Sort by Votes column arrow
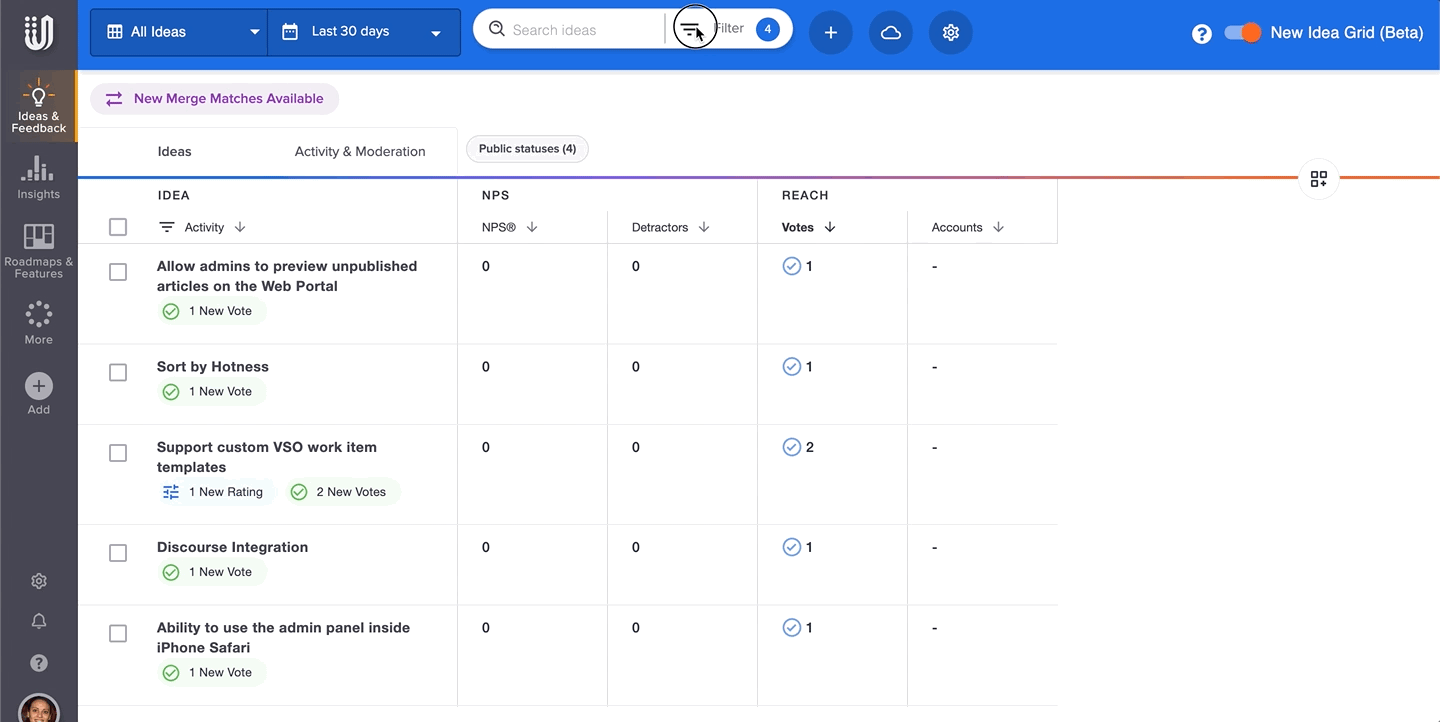This screenshot has height=722, width=1440. 830,227
